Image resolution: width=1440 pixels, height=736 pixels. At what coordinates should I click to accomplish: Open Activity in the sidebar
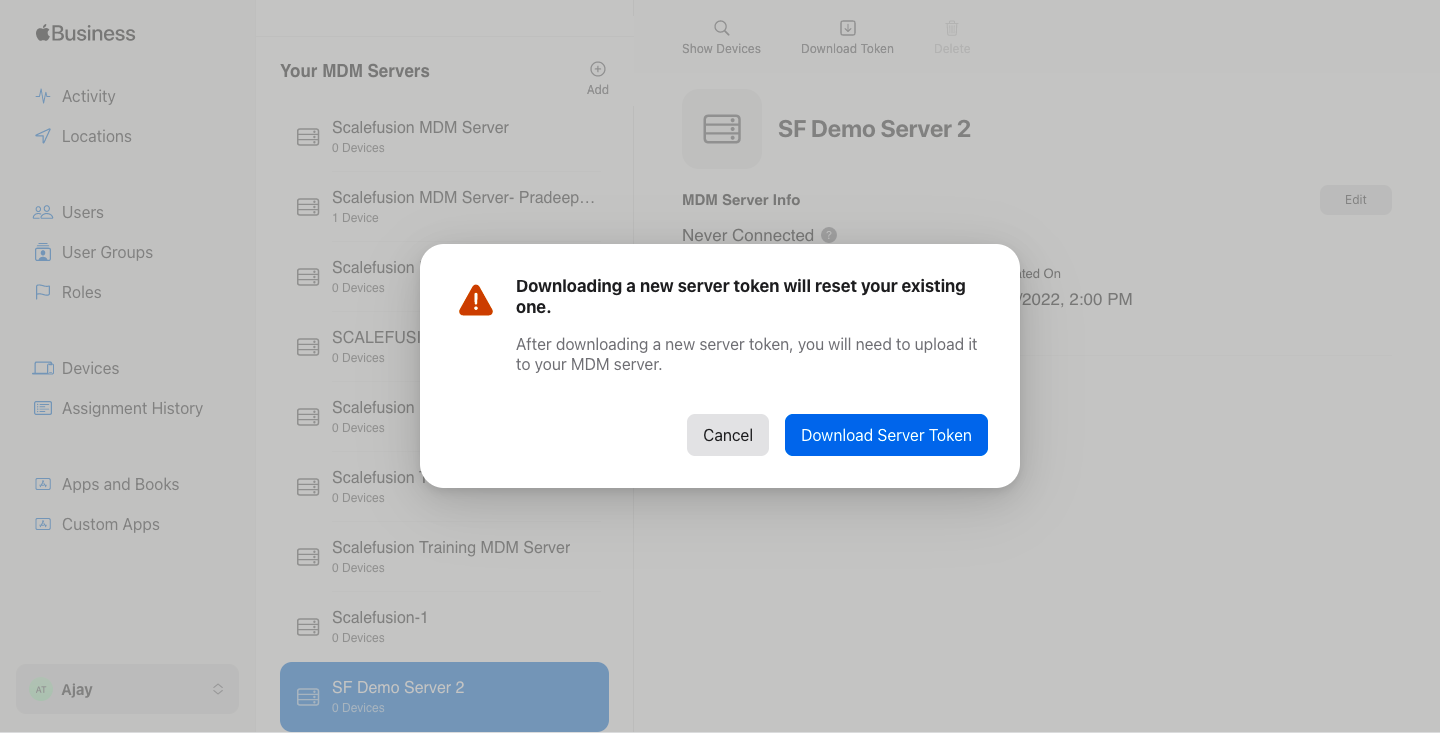88,96
